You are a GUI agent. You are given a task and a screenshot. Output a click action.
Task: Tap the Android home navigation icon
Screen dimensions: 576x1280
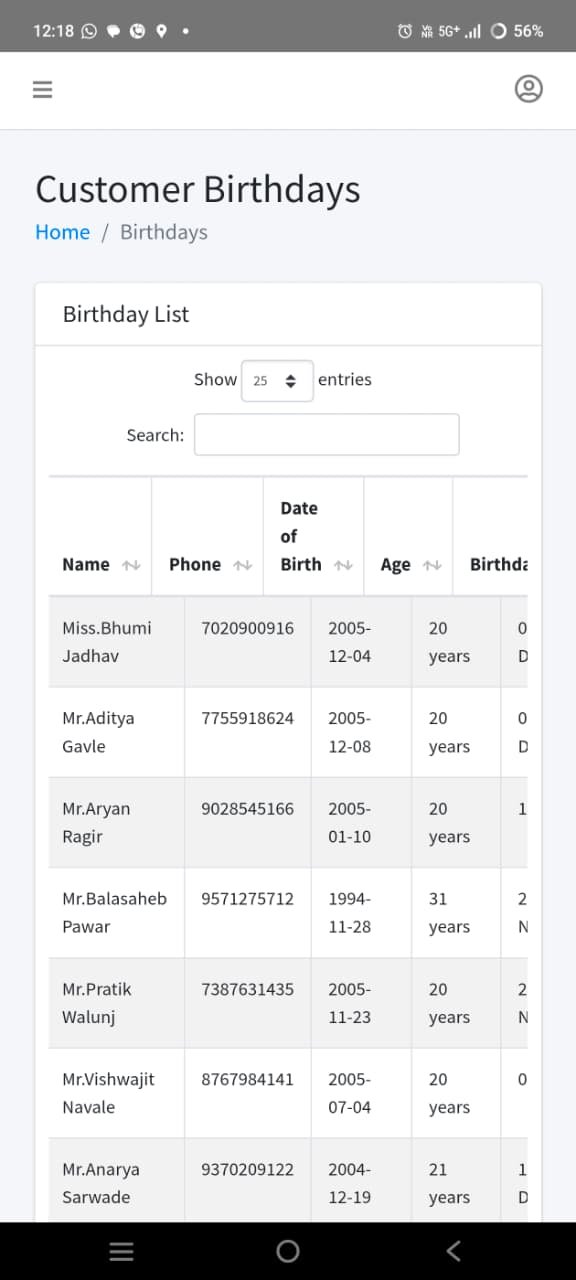tap(287, 1250)
